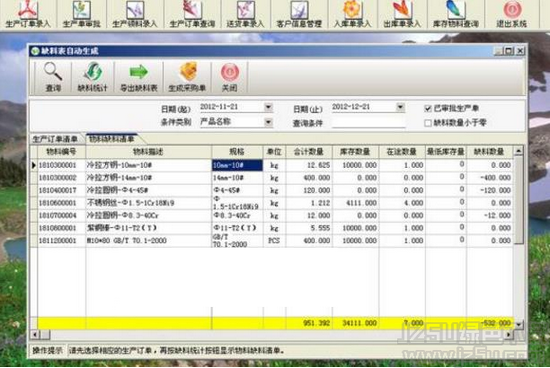Click the 库存数量 column header
Screen dimensions: 550x368
pos(355,152)
